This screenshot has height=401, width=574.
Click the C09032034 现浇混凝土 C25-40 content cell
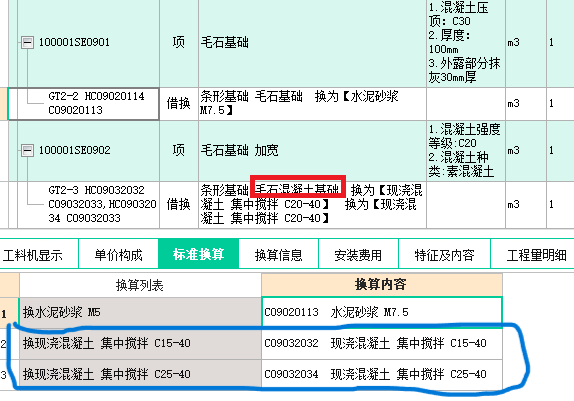tap(382, 374)
